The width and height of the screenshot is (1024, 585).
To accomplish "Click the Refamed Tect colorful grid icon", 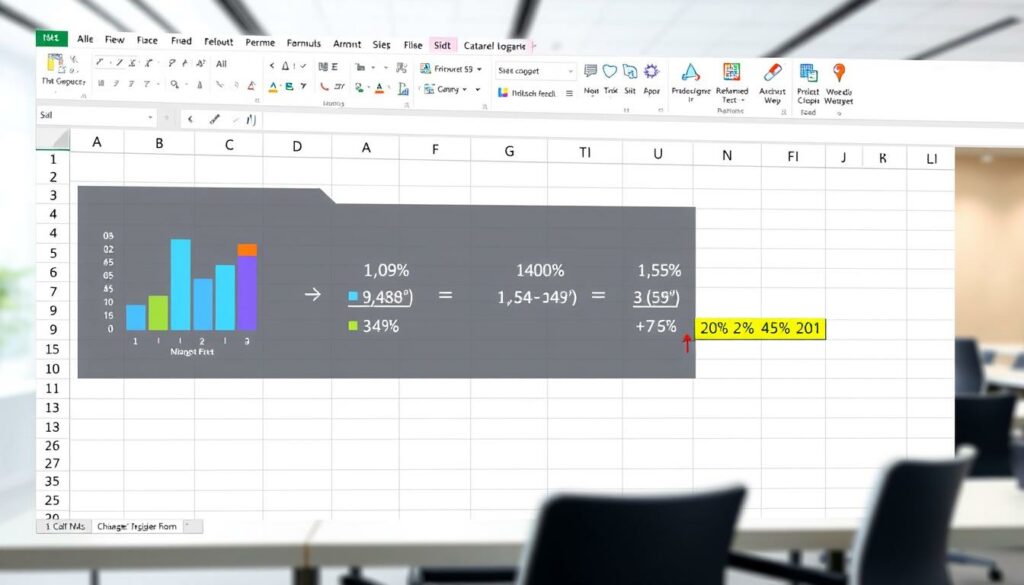I will pyautogui.click(x=731, y=72).
